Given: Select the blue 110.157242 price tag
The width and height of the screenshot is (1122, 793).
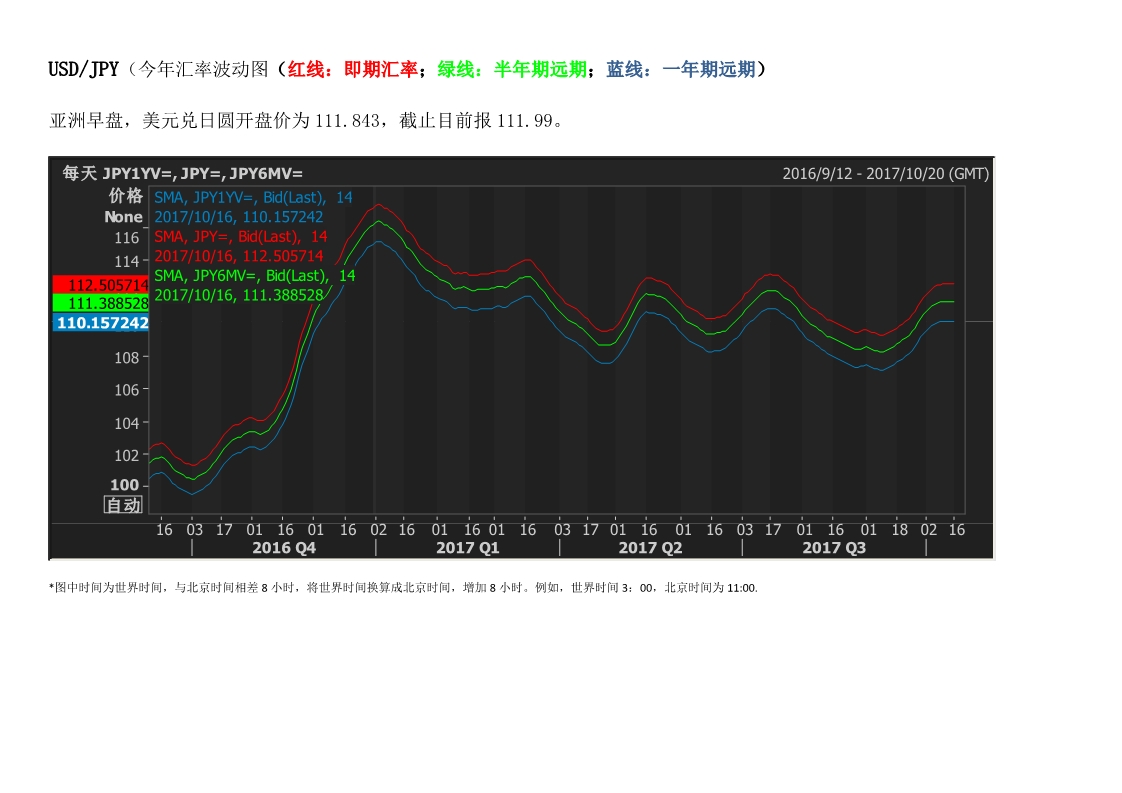Looking at the screenshot, I should [101, 323].
